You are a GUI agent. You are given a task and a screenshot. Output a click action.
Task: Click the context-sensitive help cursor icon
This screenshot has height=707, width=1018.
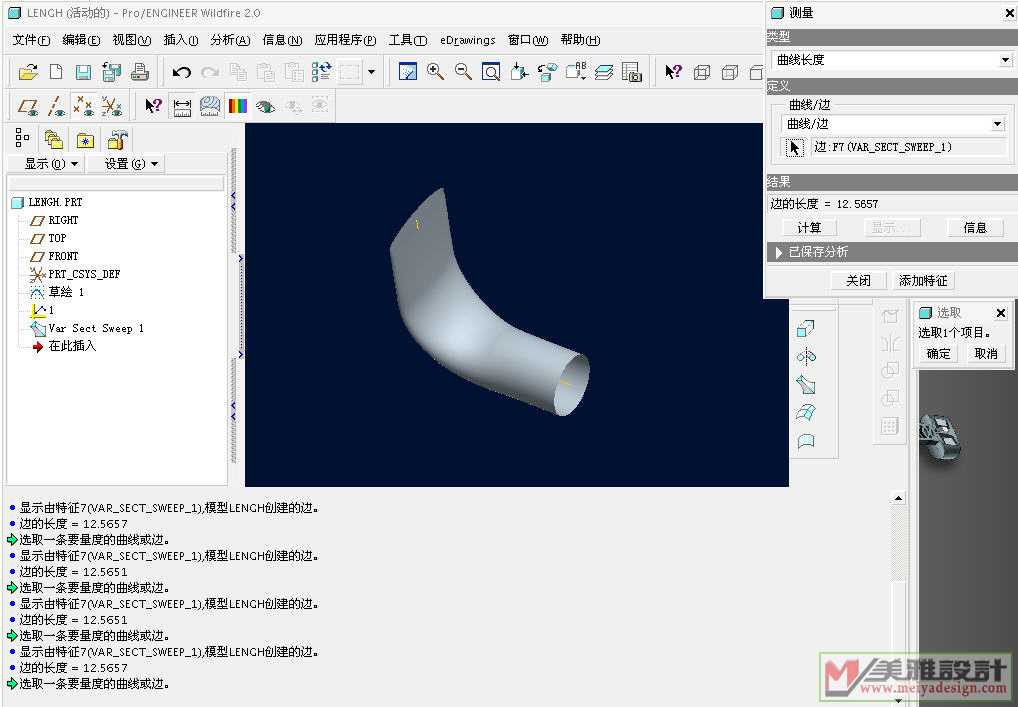(x=673, y=71)
